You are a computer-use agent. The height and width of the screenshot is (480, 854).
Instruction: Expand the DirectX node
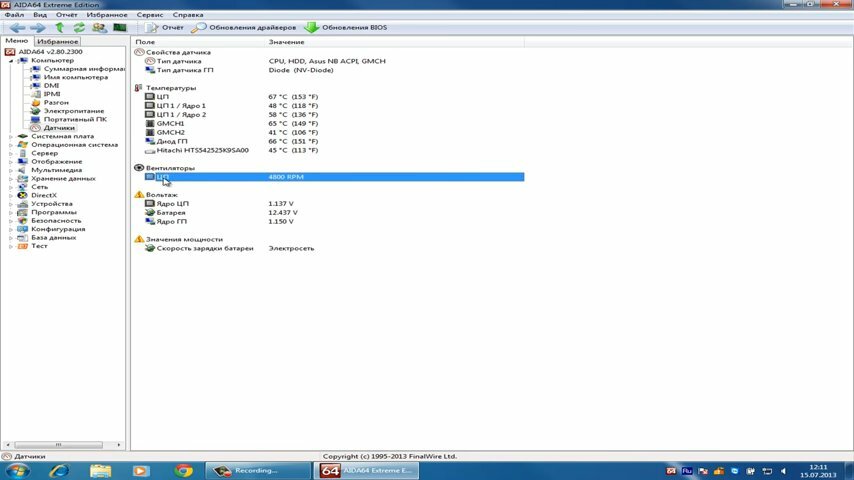point(11,195)
